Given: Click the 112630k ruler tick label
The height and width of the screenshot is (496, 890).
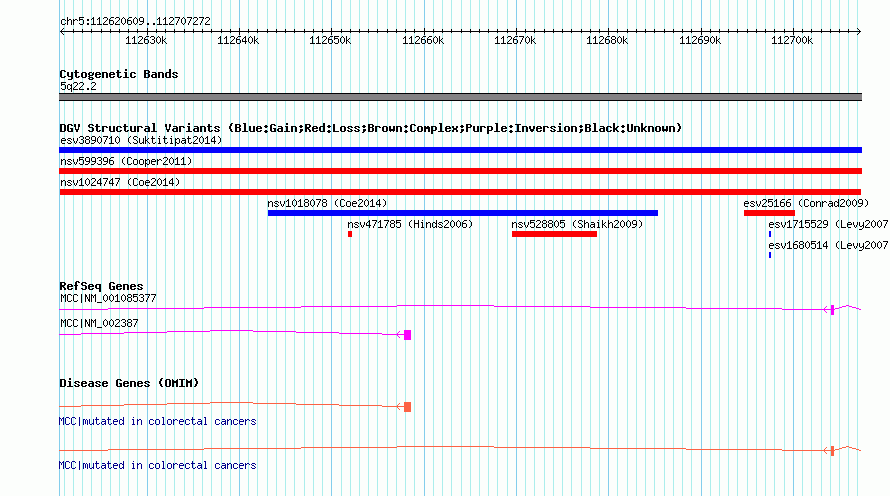Looking at the screenshot, I should click(x=146, y=40).
